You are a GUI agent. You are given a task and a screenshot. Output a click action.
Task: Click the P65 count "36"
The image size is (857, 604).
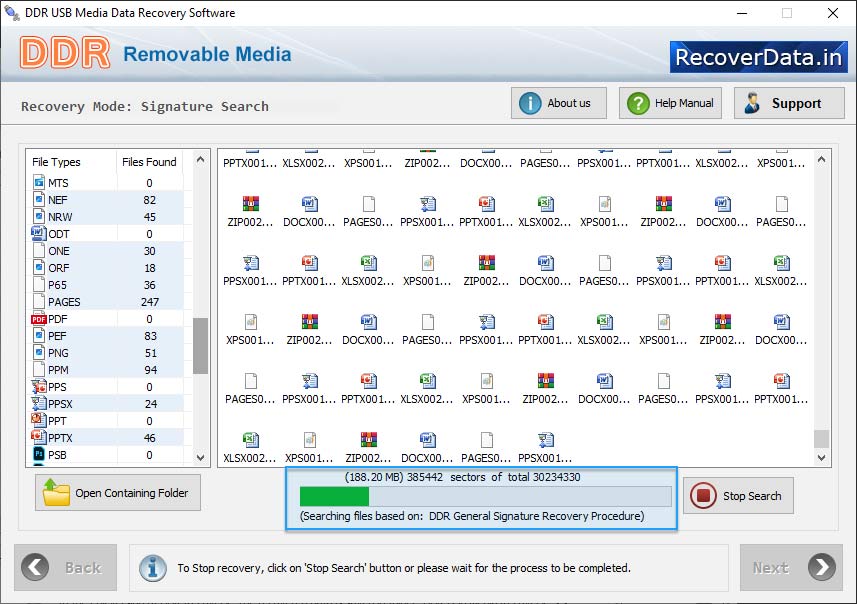[150, 285]
